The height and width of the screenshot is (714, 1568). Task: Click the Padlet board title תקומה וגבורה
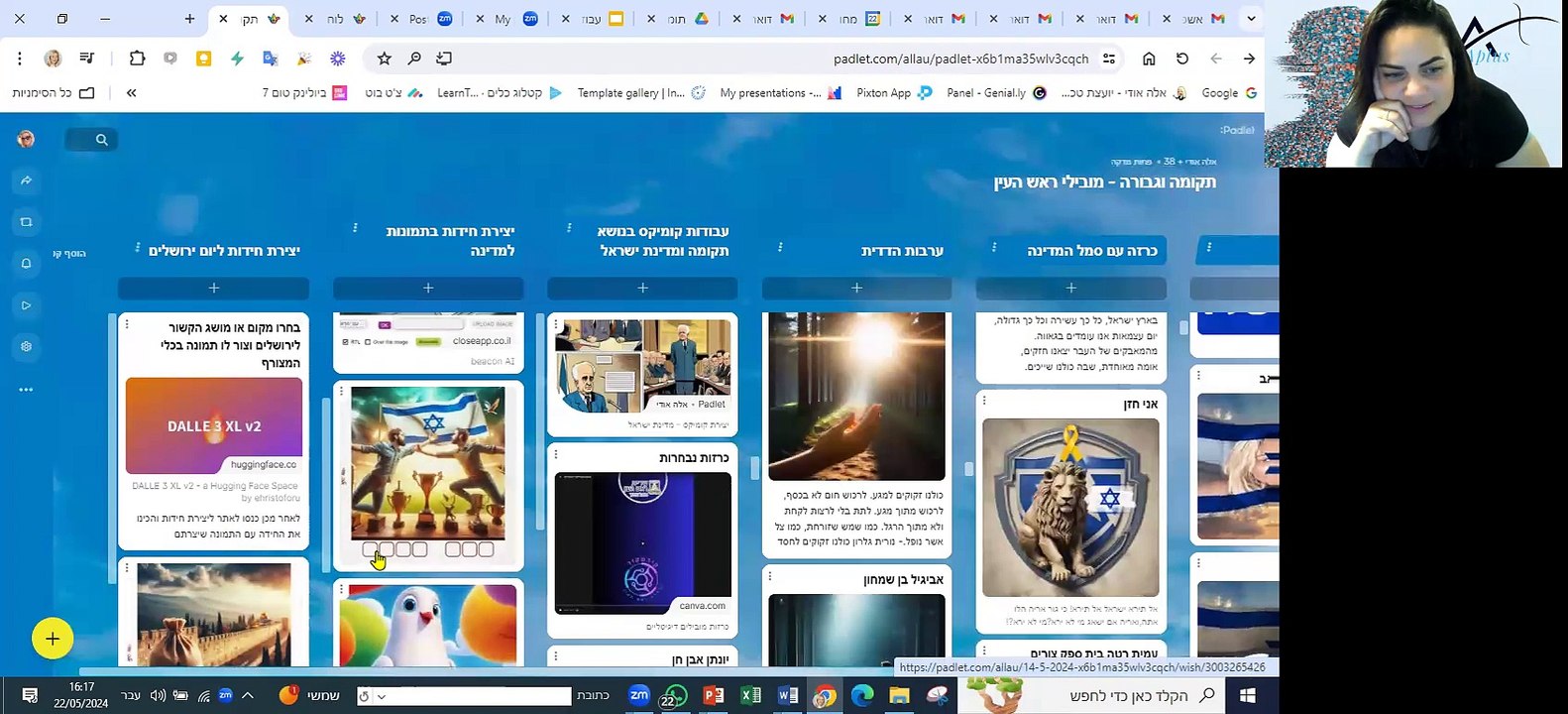(1105, 182)
